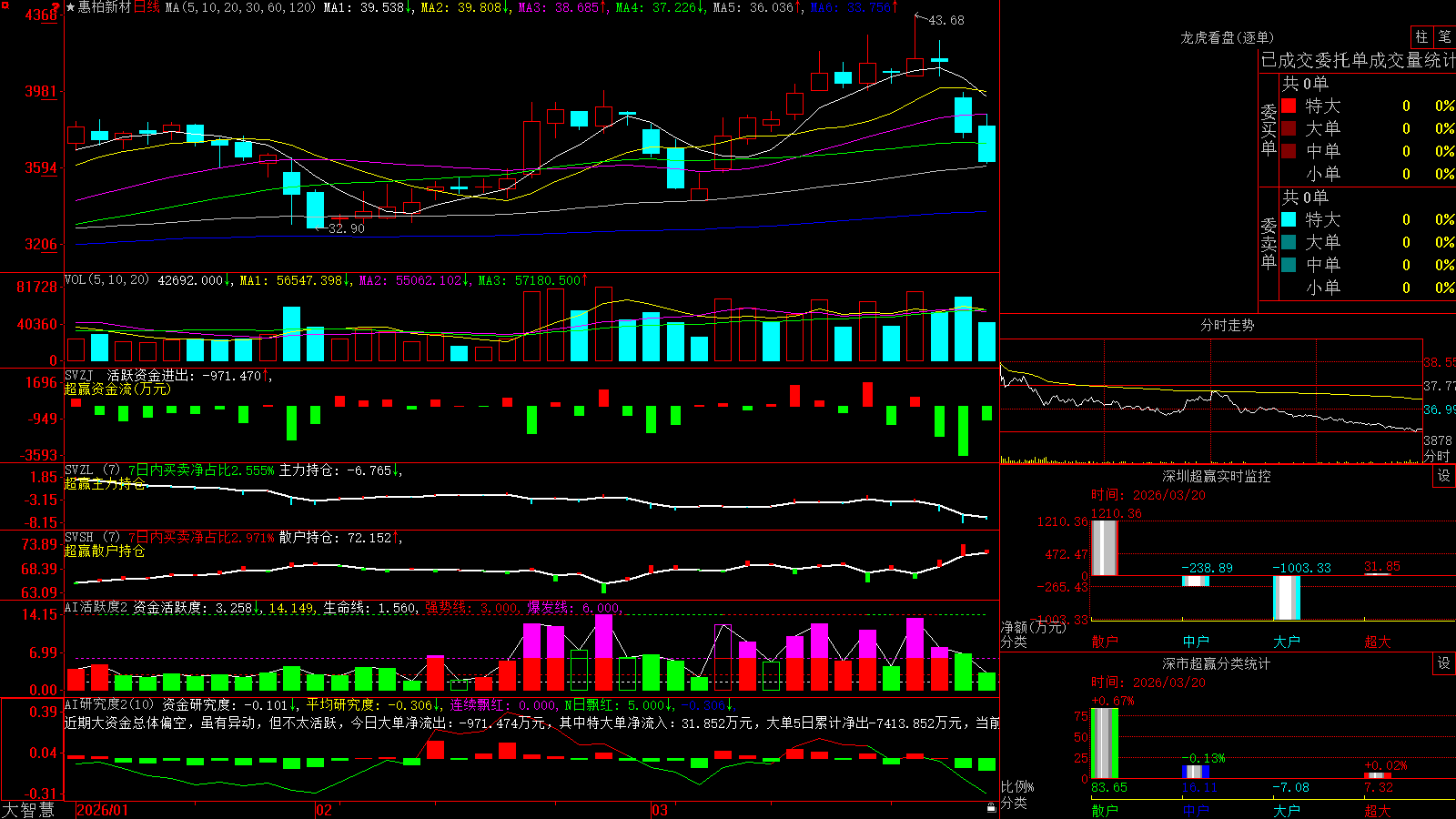This screenshot has height=819, width=1456.
Task: Click the 委卖单 vertical label
Action: point(1269,243)
